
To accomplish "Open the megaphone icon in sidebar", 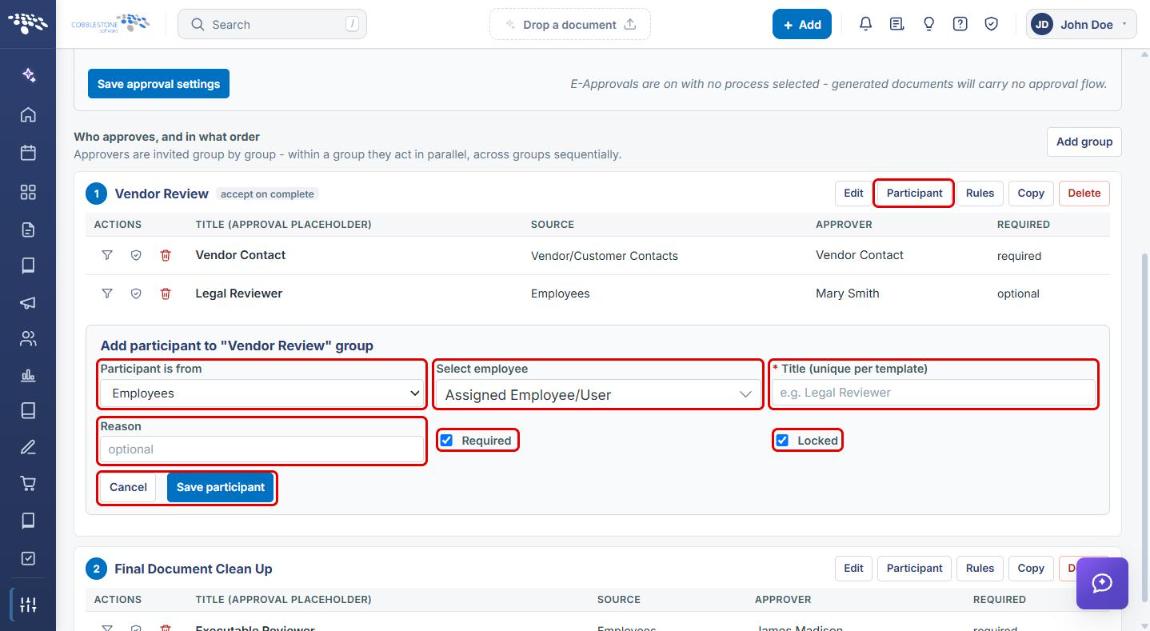I will click(28, 302).
